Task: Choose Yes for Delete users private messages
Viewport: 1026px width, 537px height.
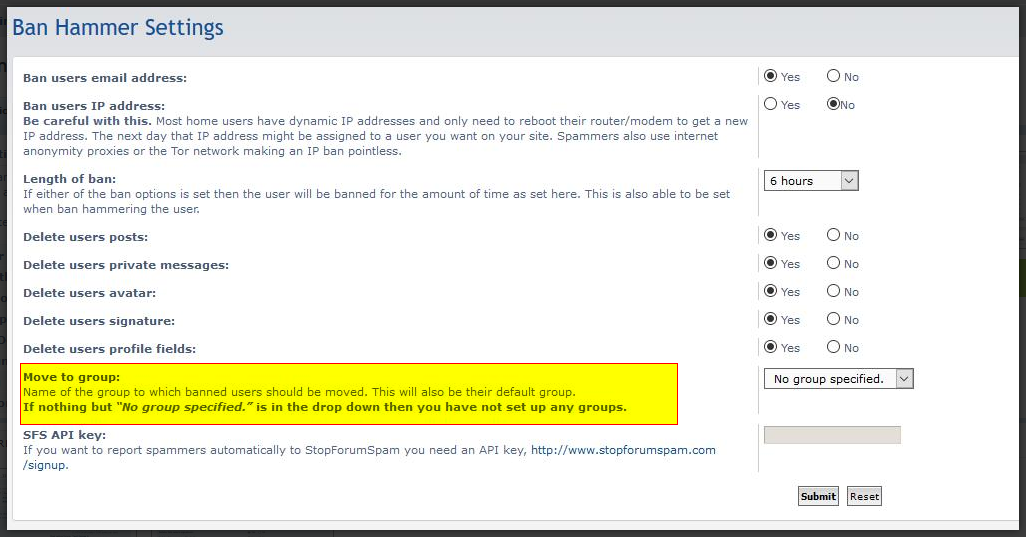Action: click(771, 263)
